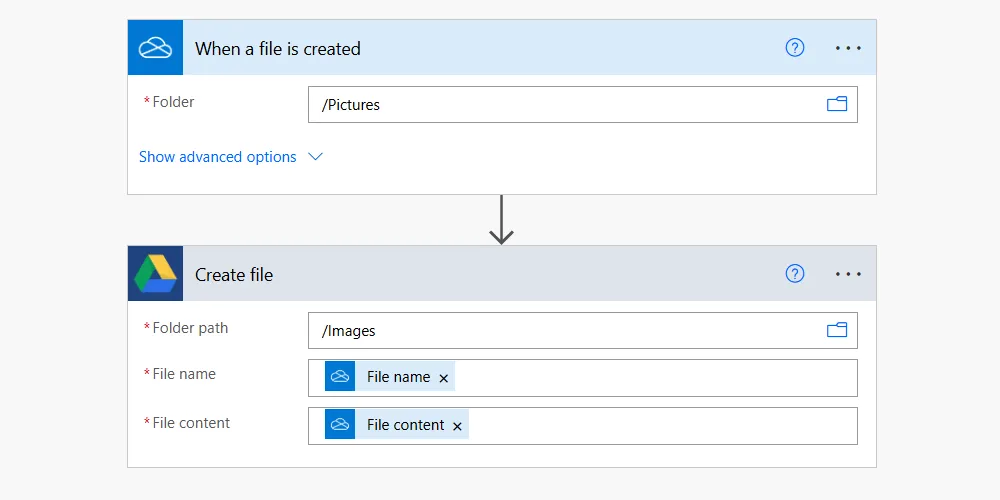Expand the advanced options chevron
This screenshot has height=500, width=1000.
tap(315, 157)
